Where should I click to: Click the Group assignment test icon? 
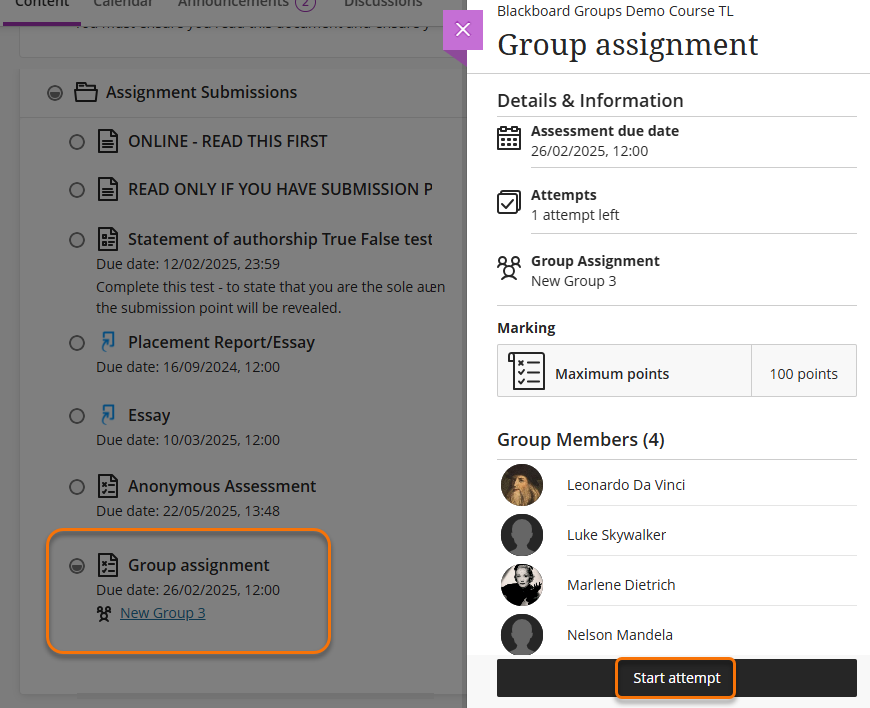tap(107, 566)
